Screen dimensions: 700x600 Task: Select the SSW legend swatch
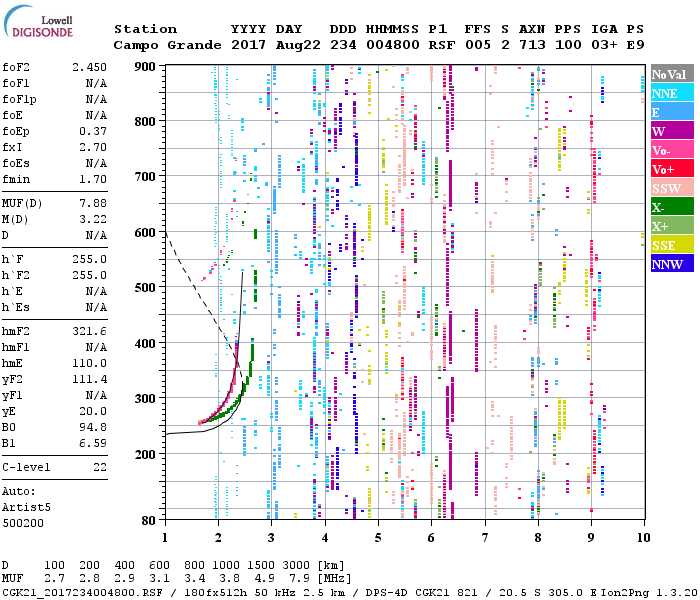[672, 189]
